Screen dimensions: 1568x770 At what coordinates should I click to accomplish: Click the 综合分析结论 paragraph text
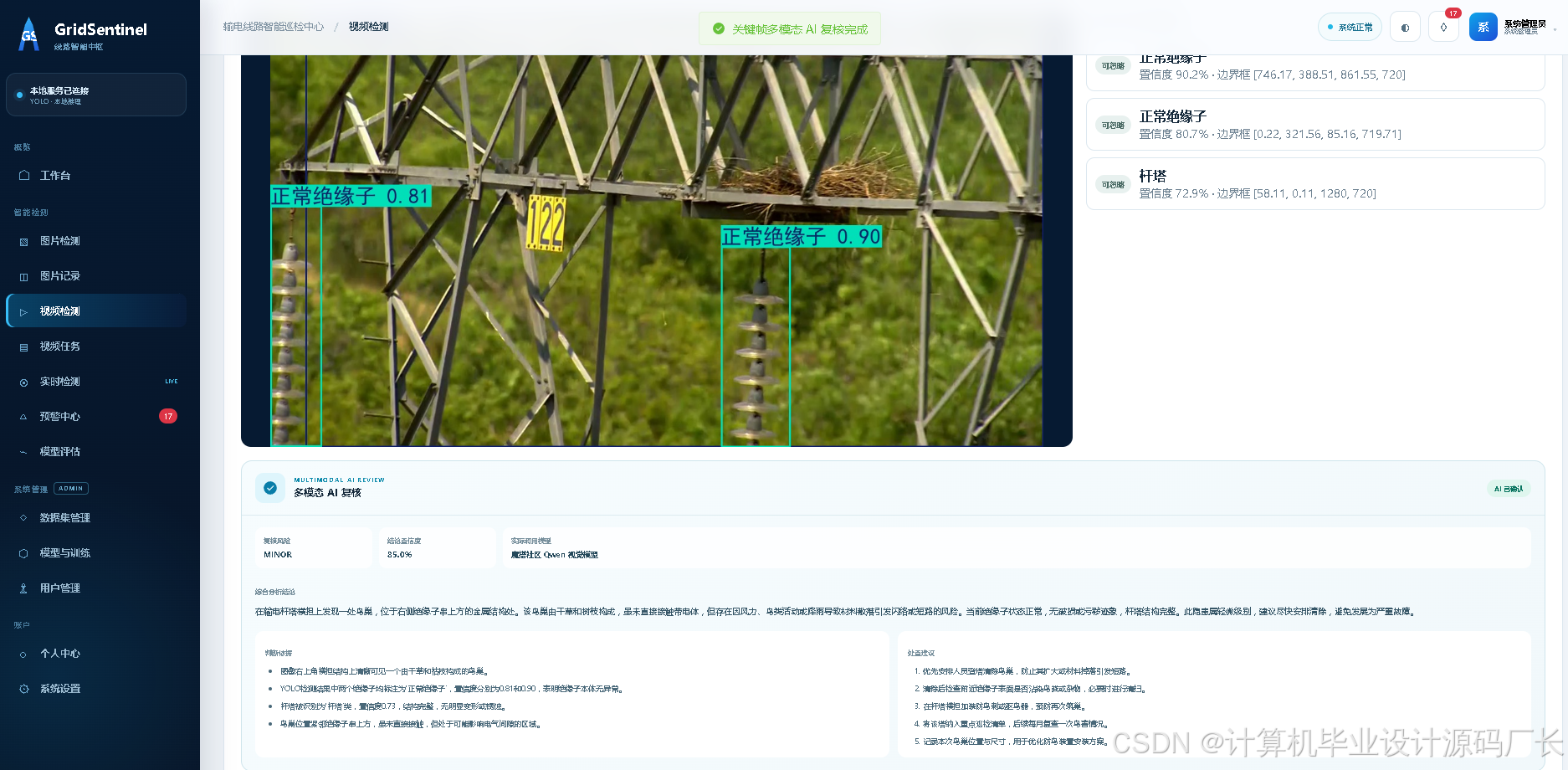pyautogui.click(x=836, y=612)
